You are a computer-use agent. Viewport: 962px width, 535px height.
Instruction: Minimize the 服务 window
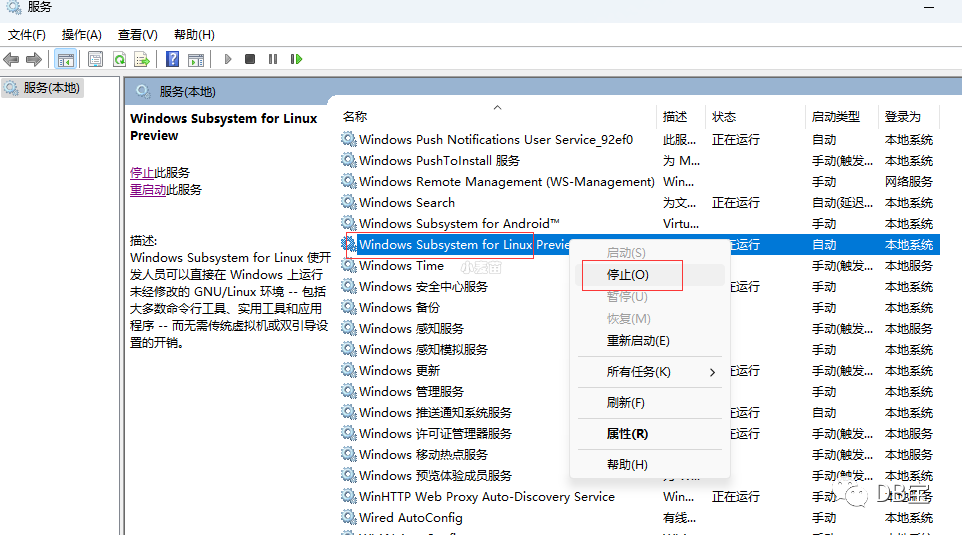coord(929,7)
